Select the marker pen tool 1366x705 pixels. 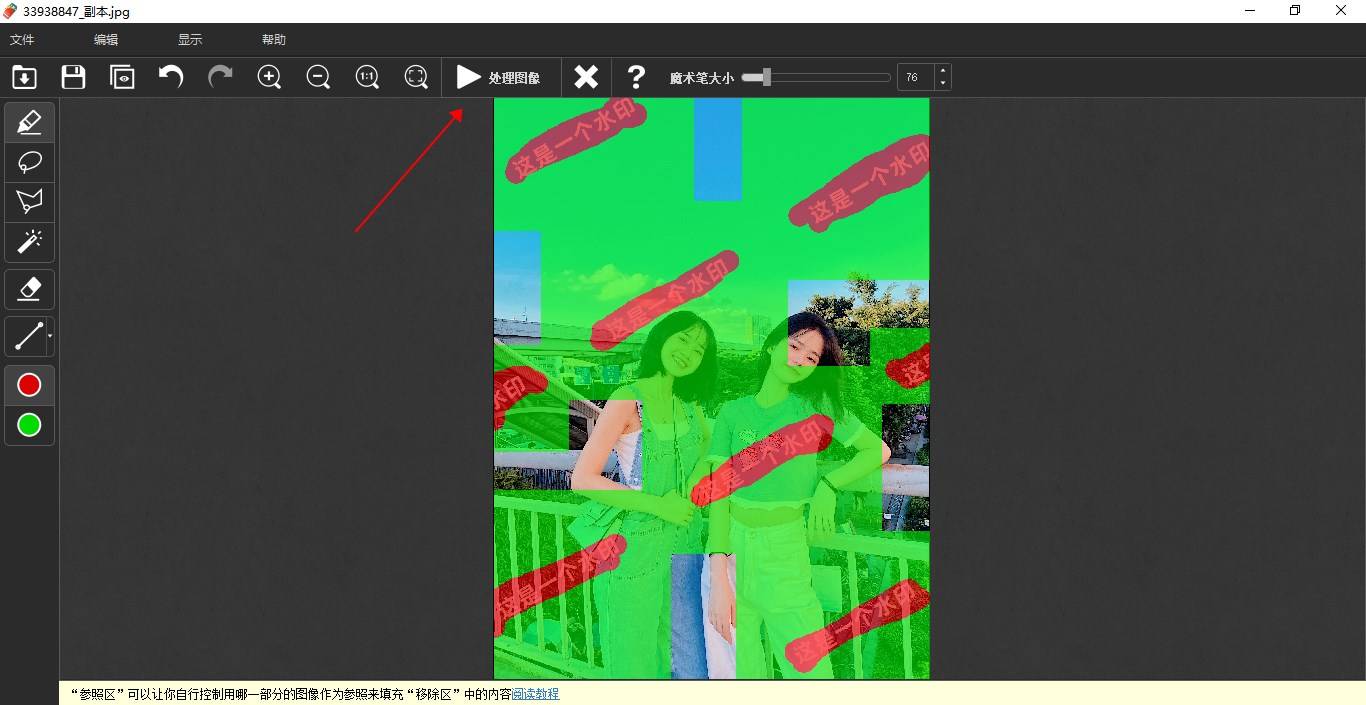tap(29, 122)
